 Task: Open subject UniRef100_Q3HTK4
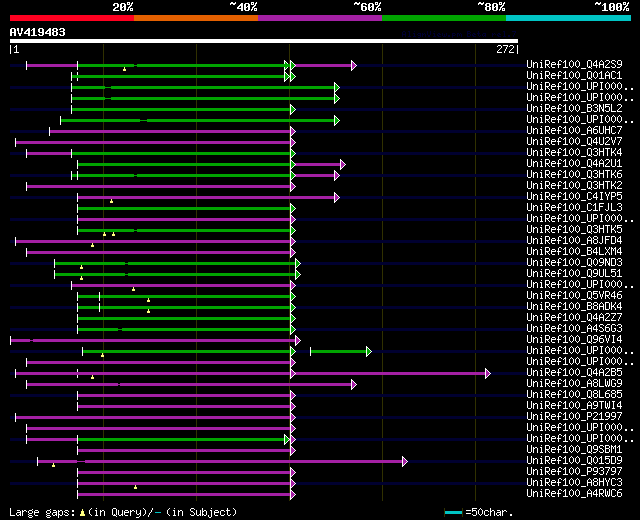point(574,153)
